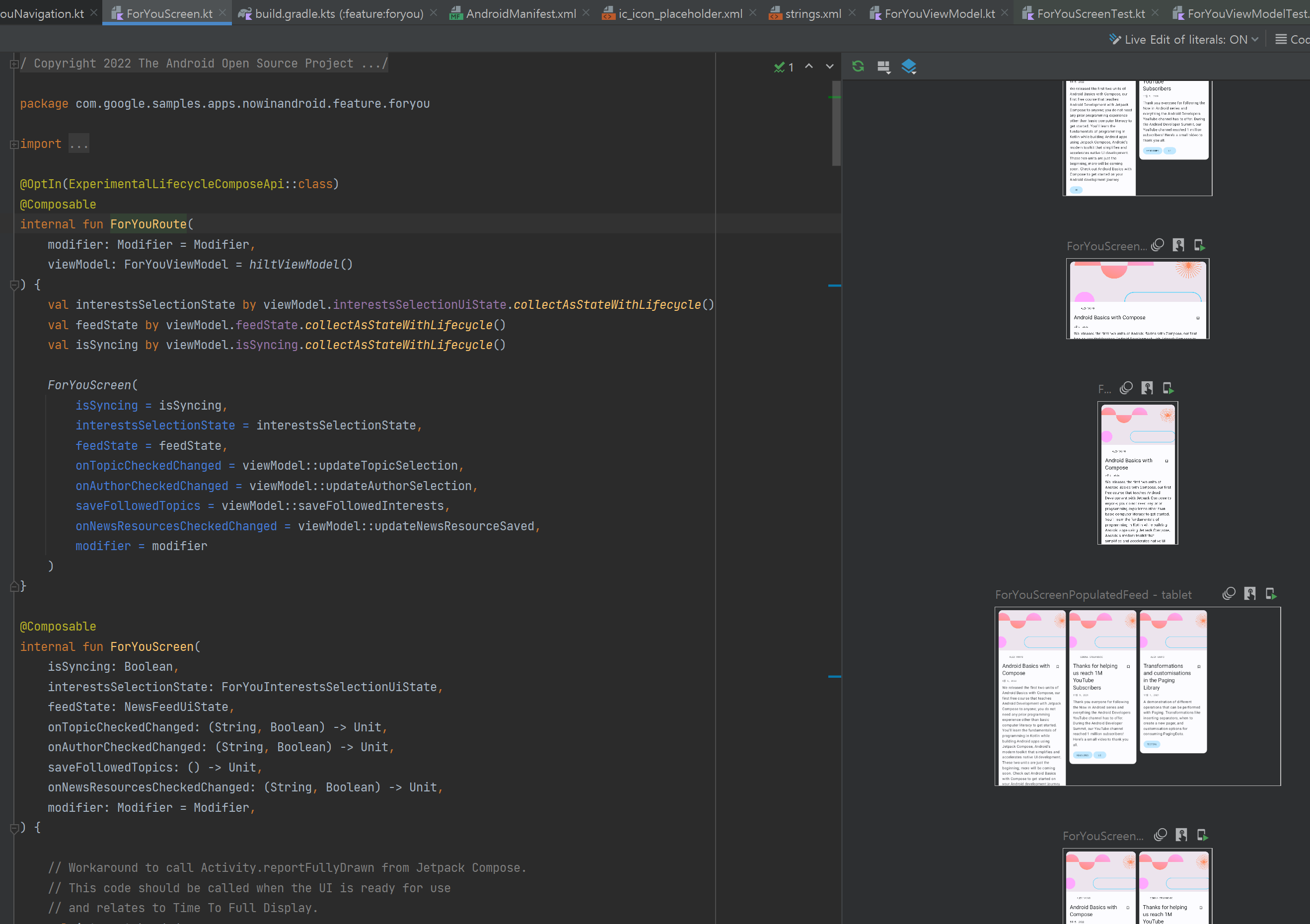Open animation preview for tablet preview
This screenshot has width=1310, height=924.
pyautogui.click(x=1229, y=594)
